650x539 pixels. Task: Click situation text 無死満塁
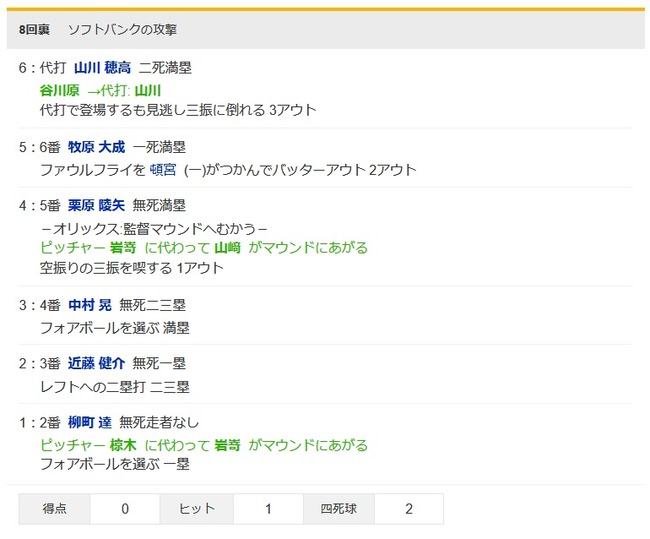coord(159,205)
